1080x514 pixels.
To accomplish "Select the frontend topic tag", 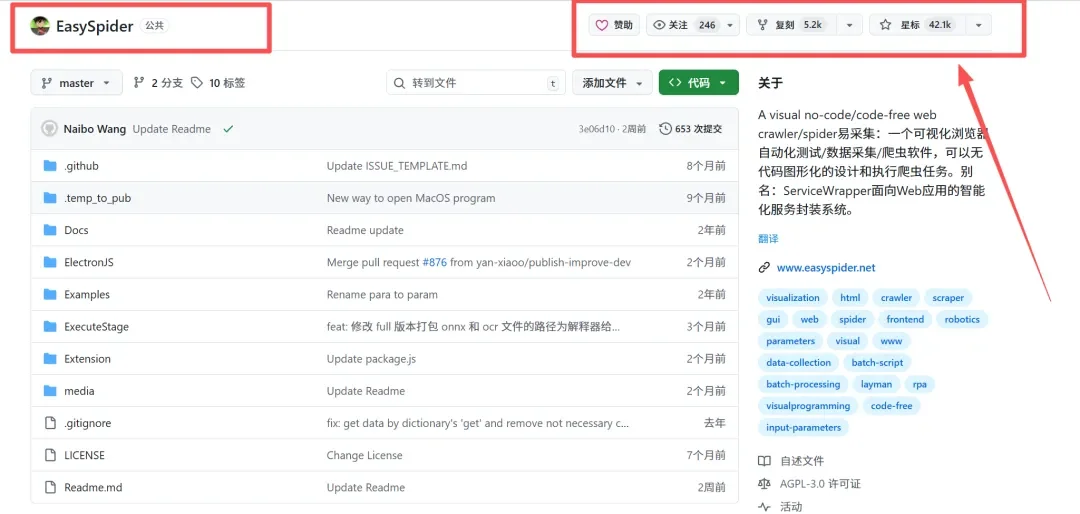I will (905, 320).
